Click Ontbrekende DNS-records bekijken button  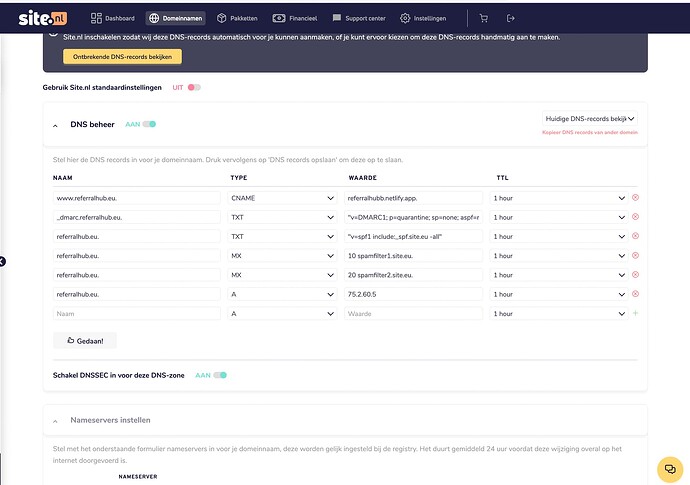pyautogui.click(x=122, y=56)
